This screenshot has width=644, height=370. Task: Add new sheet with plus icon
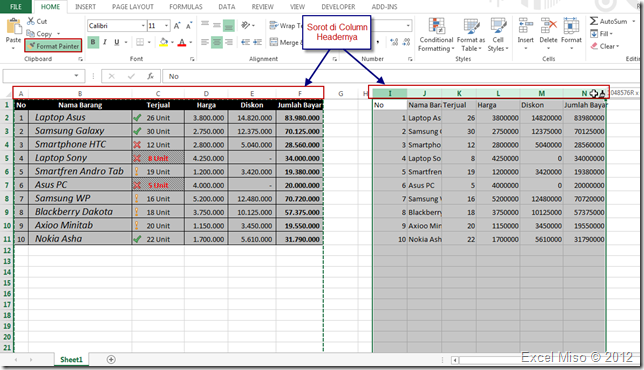pyautogui.click(x=111, y=359)
